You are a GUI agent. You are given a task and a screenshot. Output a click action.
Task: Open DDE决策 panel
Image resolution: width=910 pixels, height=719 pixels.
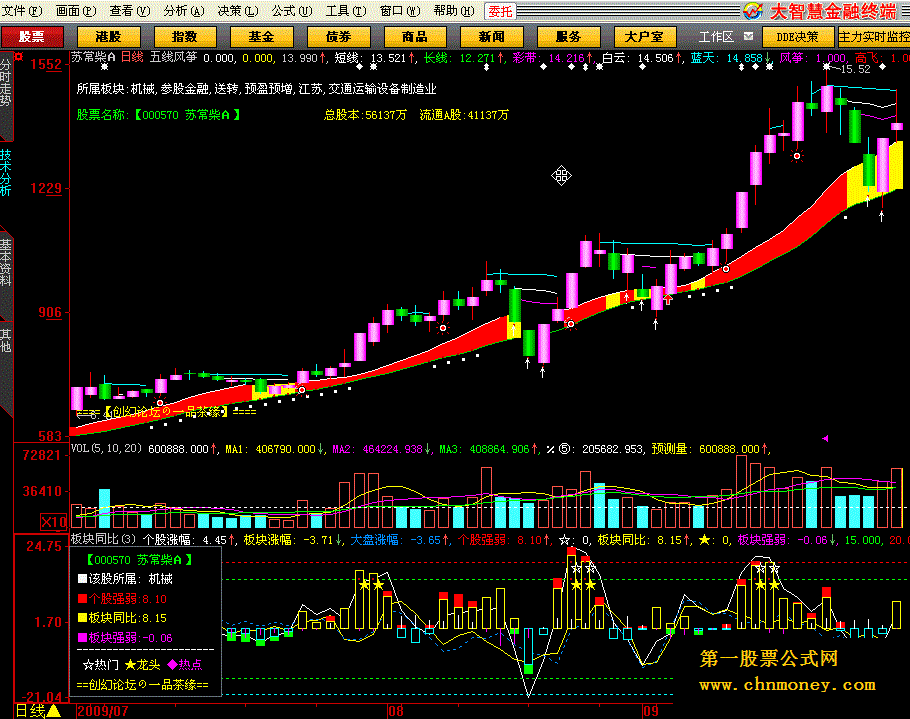(x=798, y=37)
